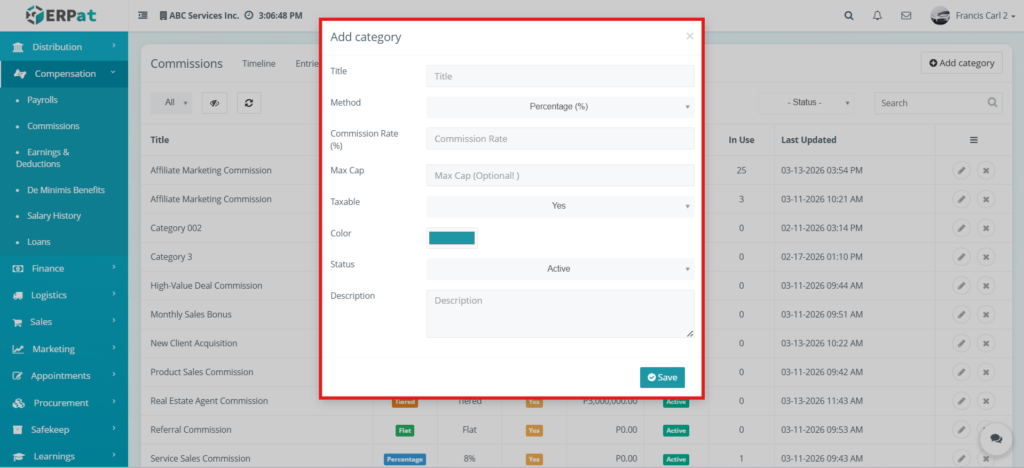The height and width of the screenshot is (468, 1024).
Task: Delete the Product Sales Commission row
Action: pyautogui.click(x=986, y=371)
